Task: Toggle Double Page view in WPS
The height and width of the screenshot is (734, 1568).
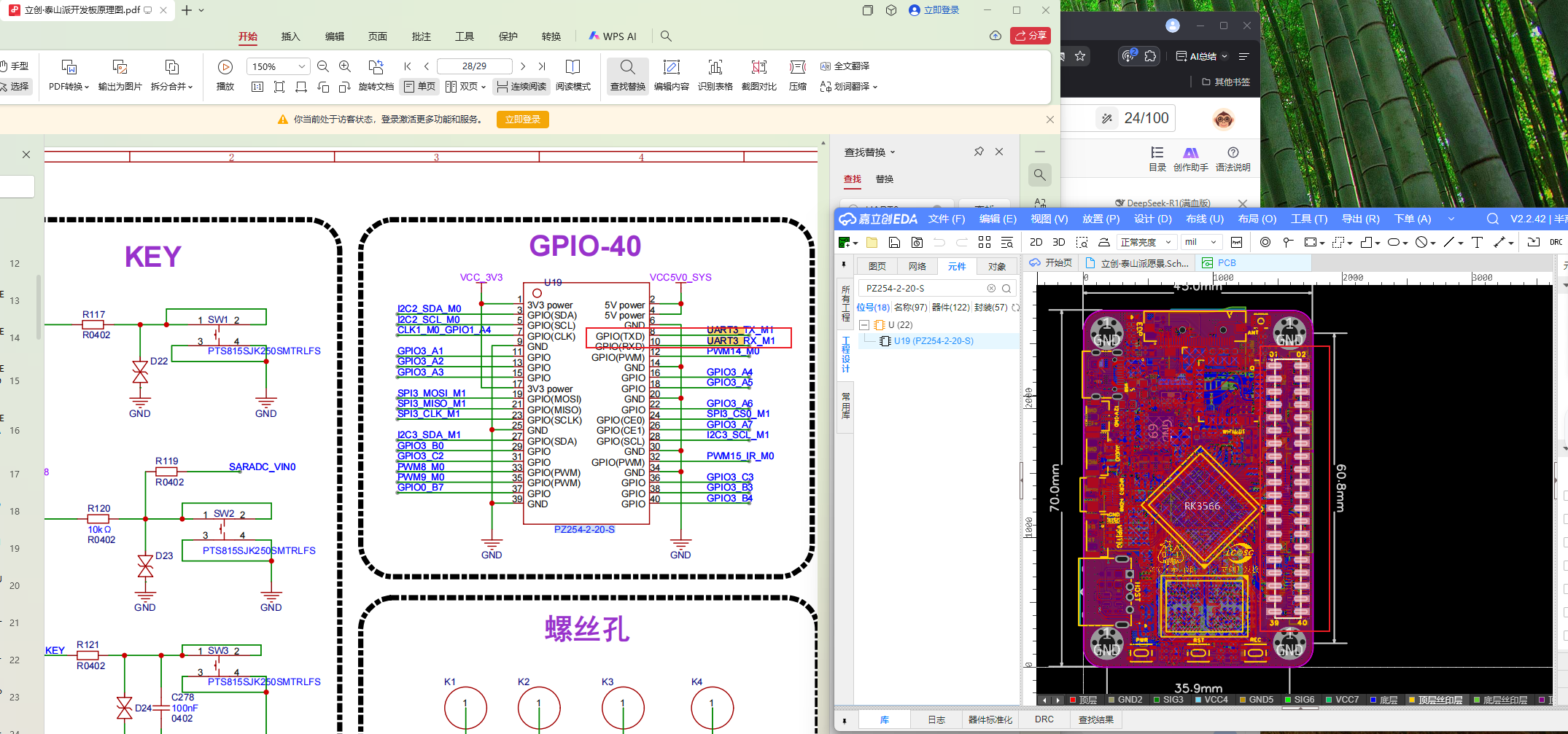Action: point(465,87)
